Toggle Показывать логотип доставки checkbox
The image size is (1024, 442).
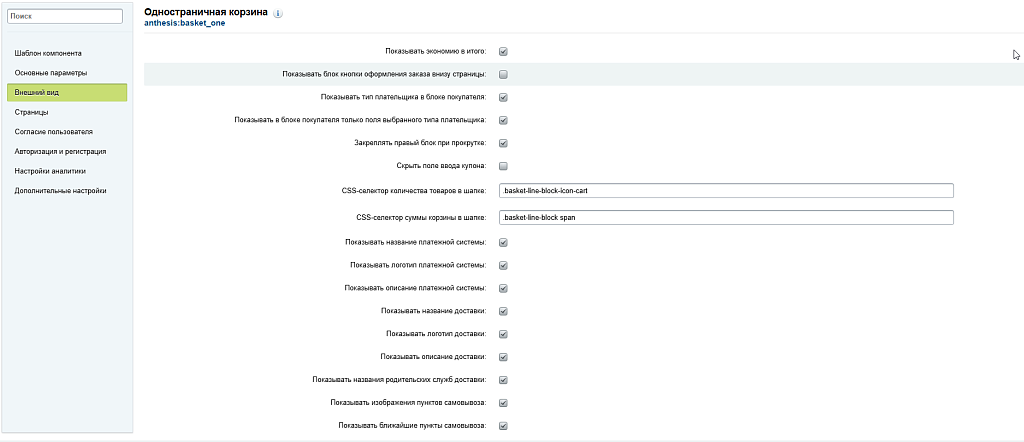pyautogui.click(x=504, y=334)
